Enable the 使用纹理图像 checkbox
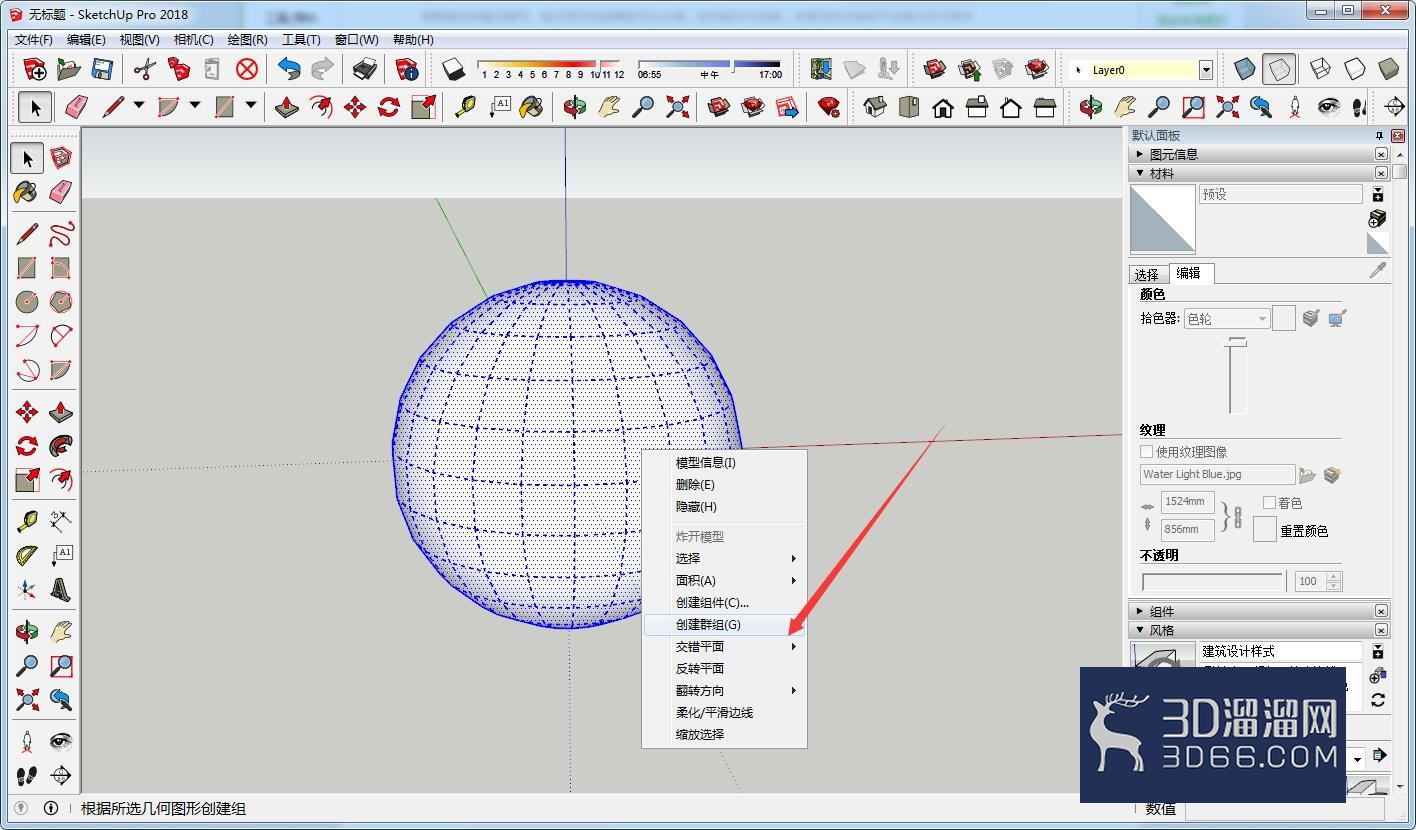The width and height of the screenshot is (1416, 830). [1147, 452]
